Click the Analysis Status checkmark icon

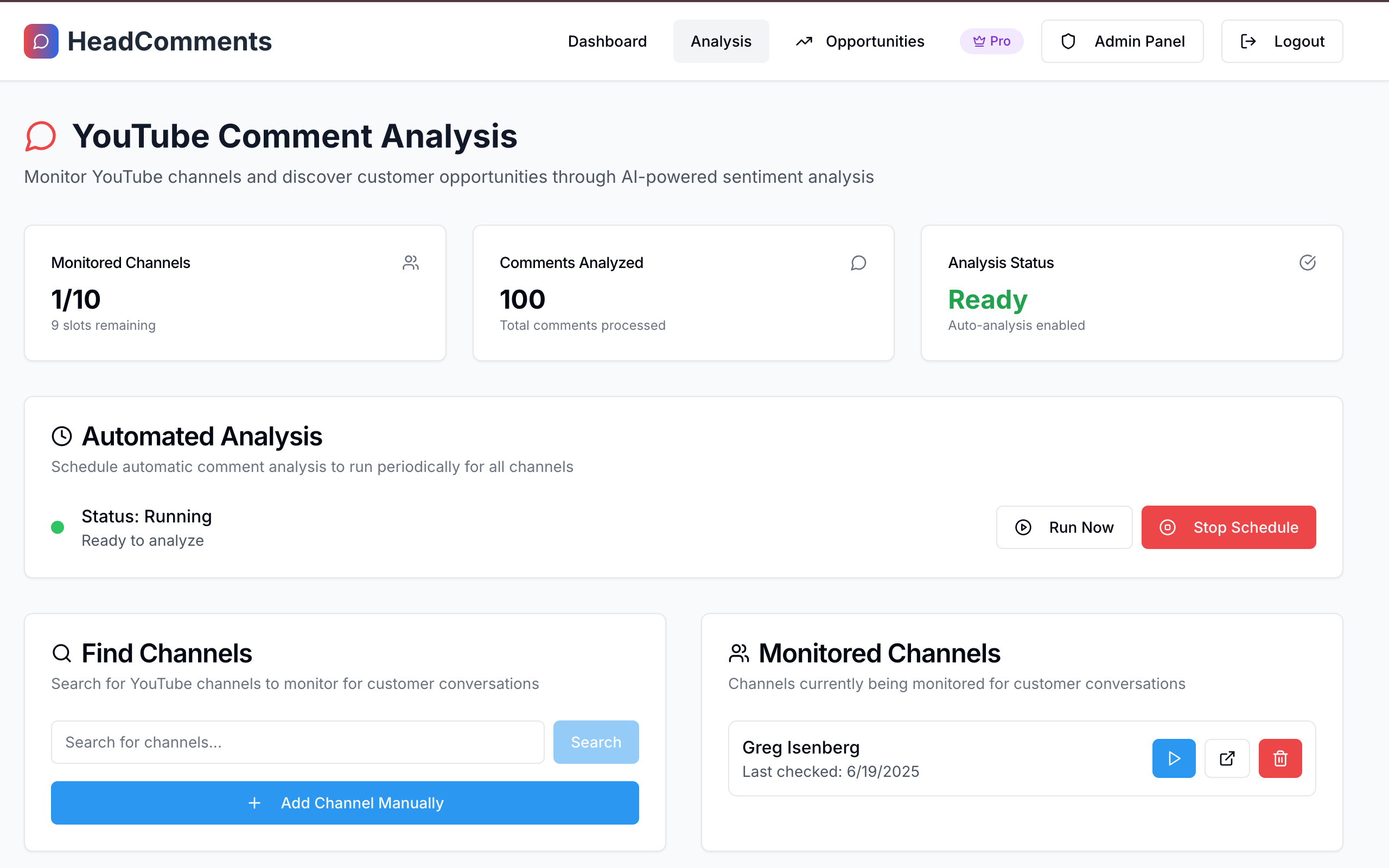(x=1308, y=263)
